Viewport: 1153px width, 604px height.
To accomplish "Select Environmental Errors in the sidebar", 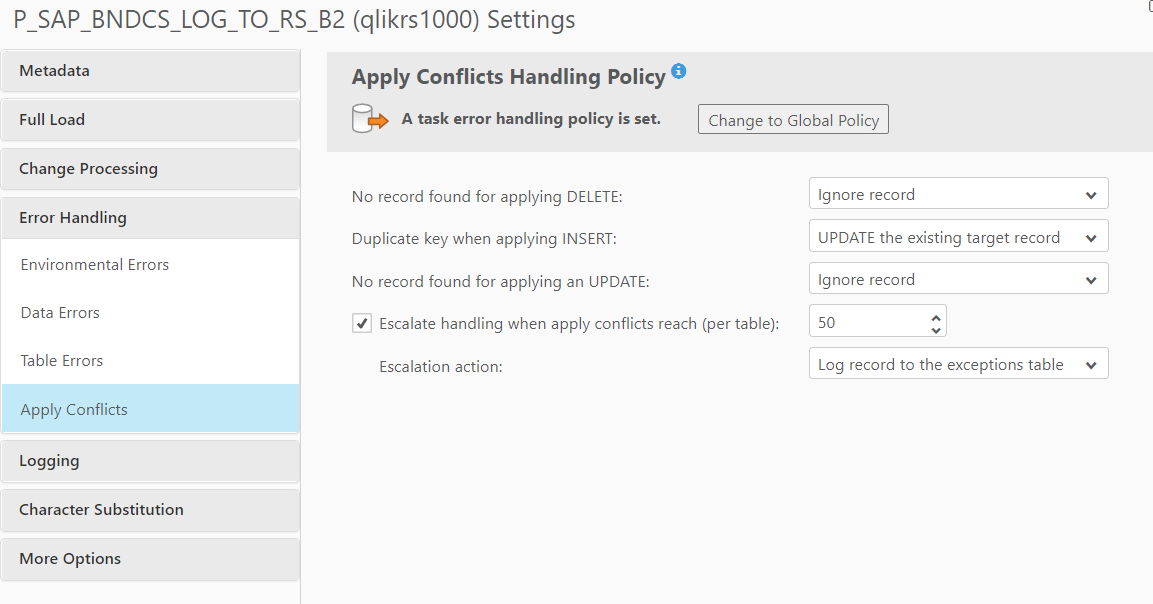I will coord(95,265).
